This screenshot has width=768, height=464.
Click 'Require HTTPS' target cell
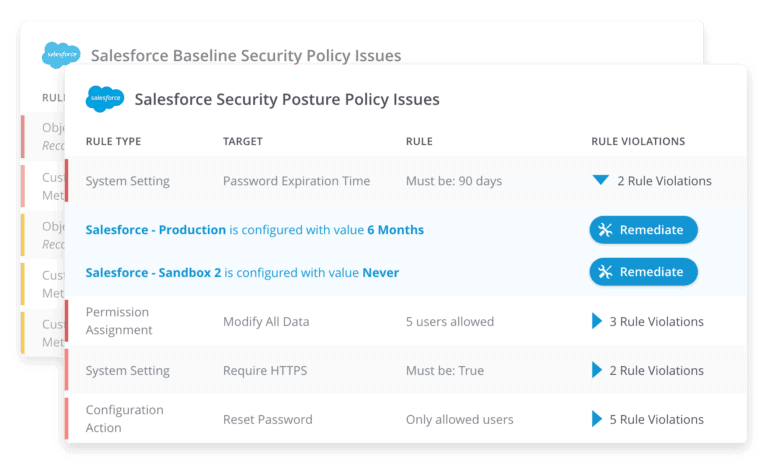pyautogui.click(x=265, y=370)
